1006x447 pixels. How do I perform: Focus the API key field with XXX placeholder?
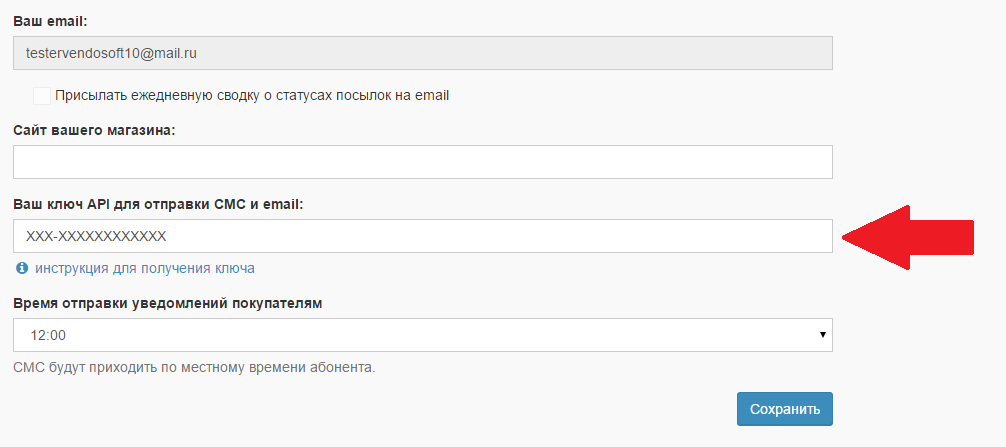423,236
